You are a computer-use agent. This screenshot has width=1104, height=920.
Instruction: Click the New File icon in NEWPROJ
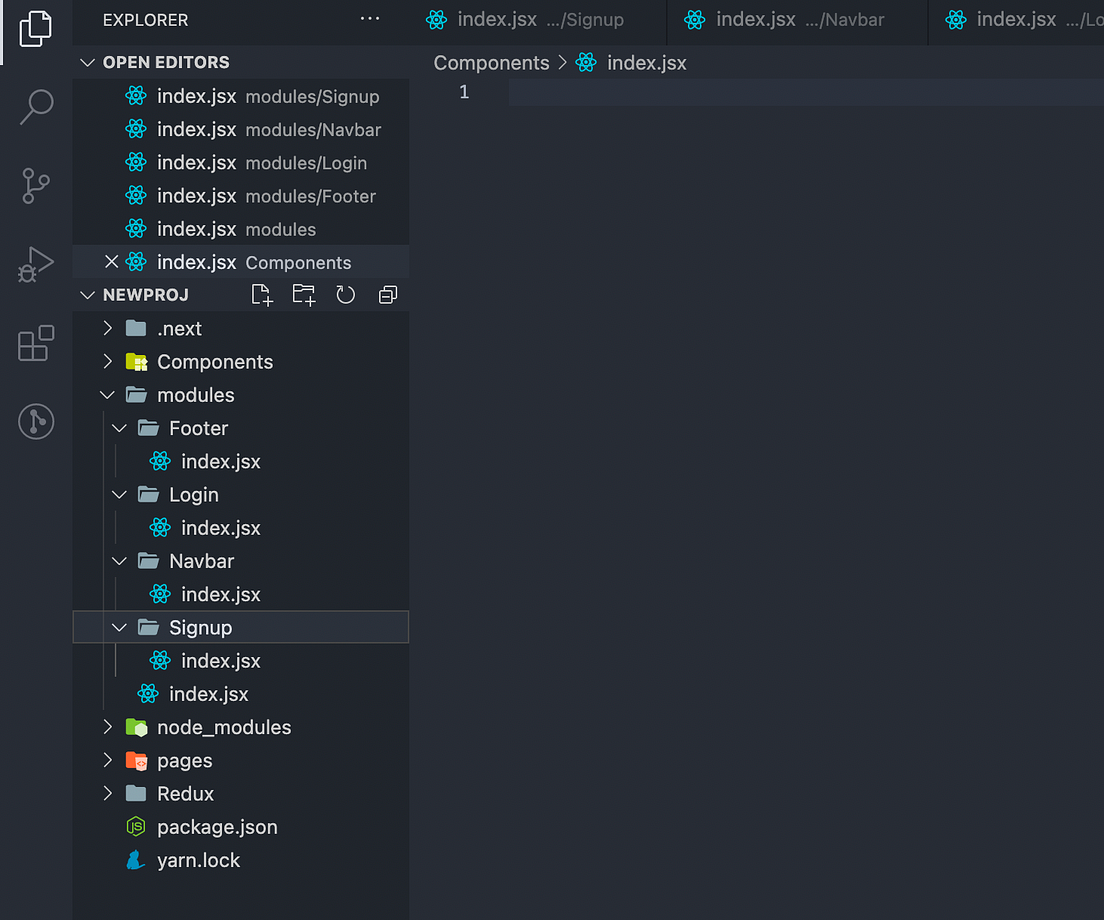pyautogui.click(x=261, y=294)
